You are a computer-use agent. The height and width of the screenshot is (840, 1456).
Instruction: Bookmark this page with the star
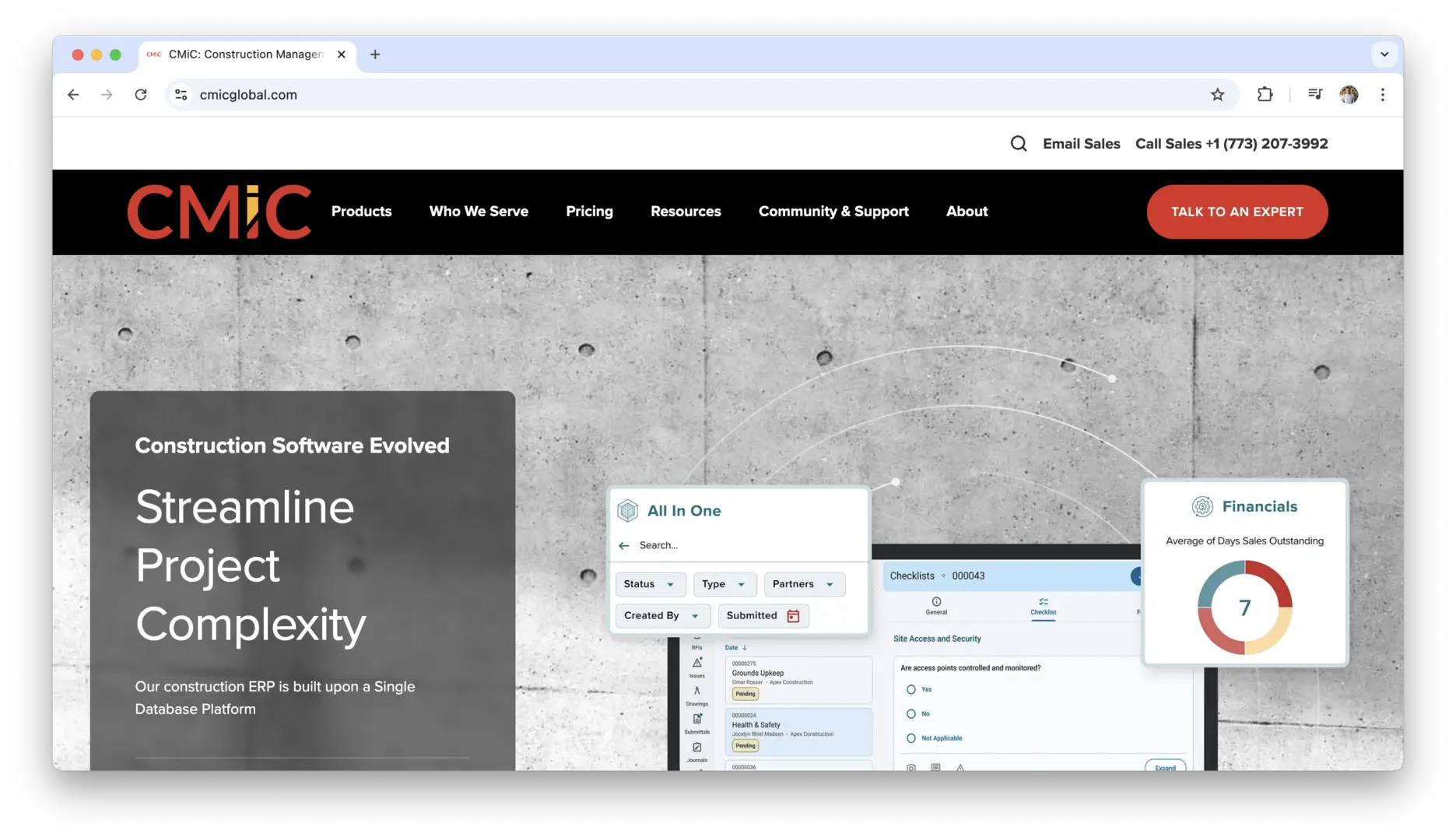point(1217,95)
